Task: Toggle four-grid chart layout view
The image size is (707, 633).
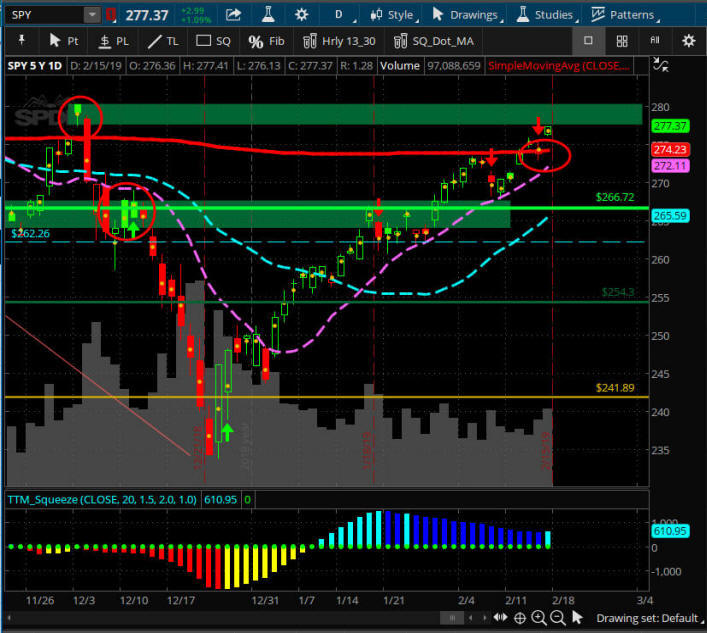Action: coord(622,41)
